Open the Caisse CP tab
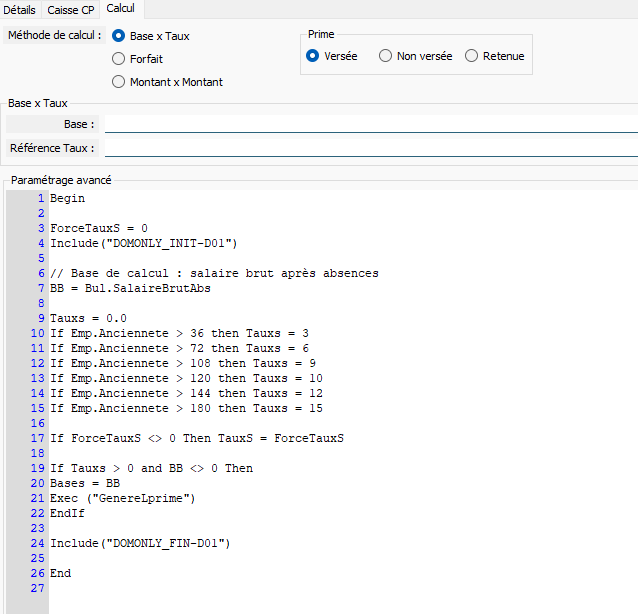 point(70,10)
